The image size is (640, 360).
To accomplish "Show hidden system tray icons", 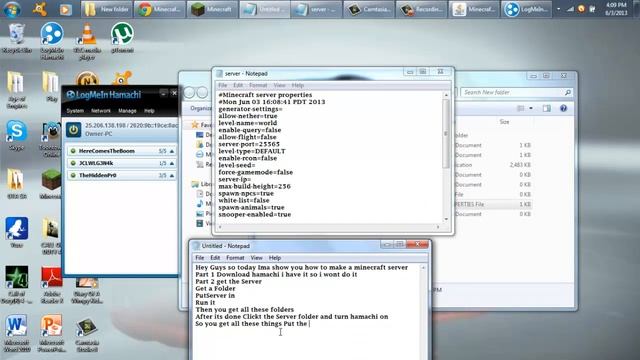I will point(558,9).
